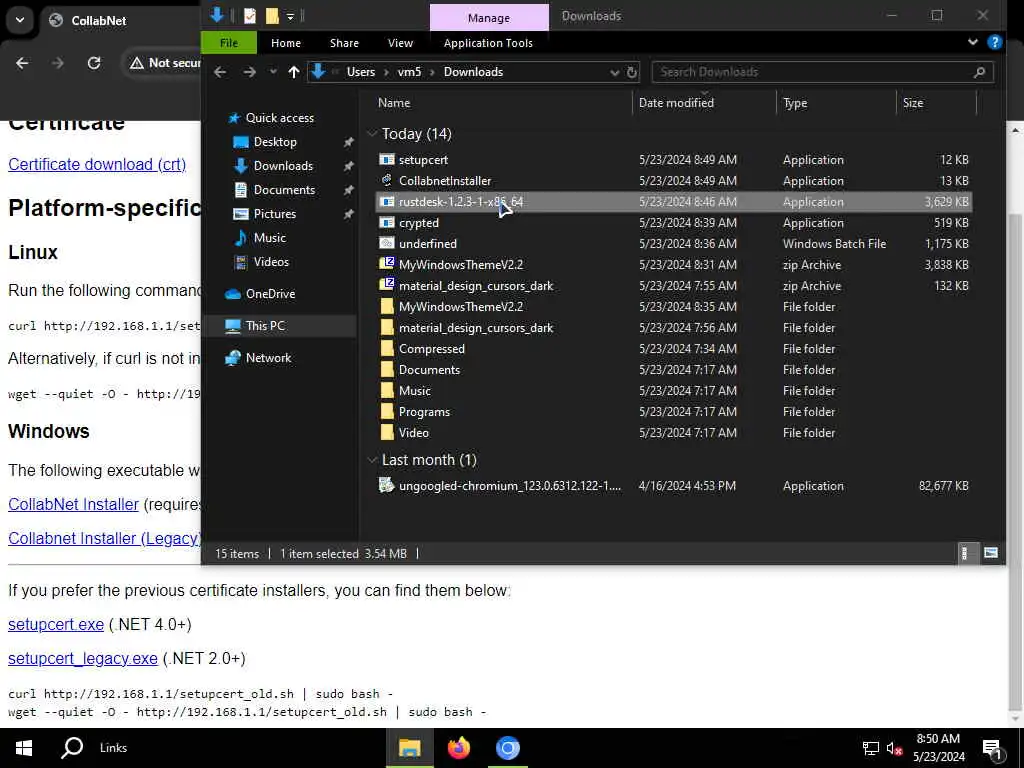
Task: Sort files by the Name column
Action: click(394, 103)
